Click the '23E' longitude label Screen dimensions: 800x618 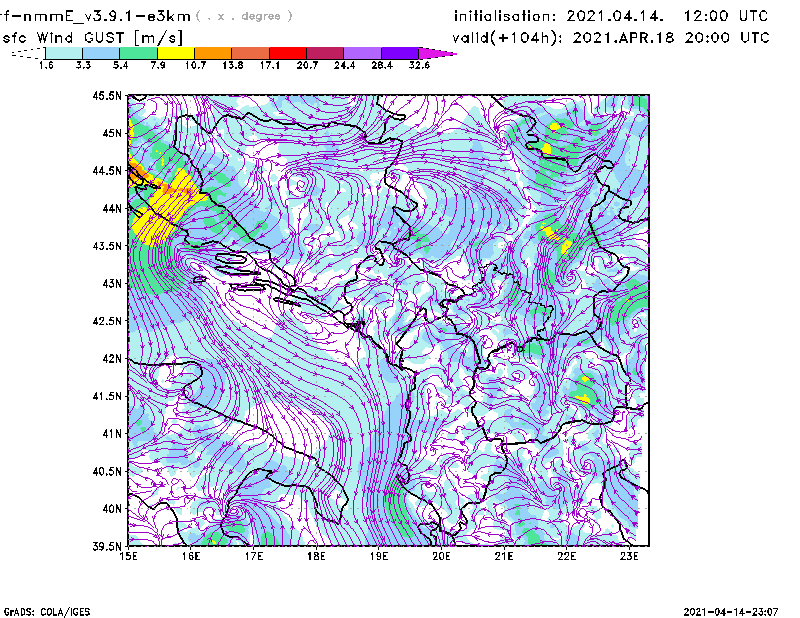point(629,556)
